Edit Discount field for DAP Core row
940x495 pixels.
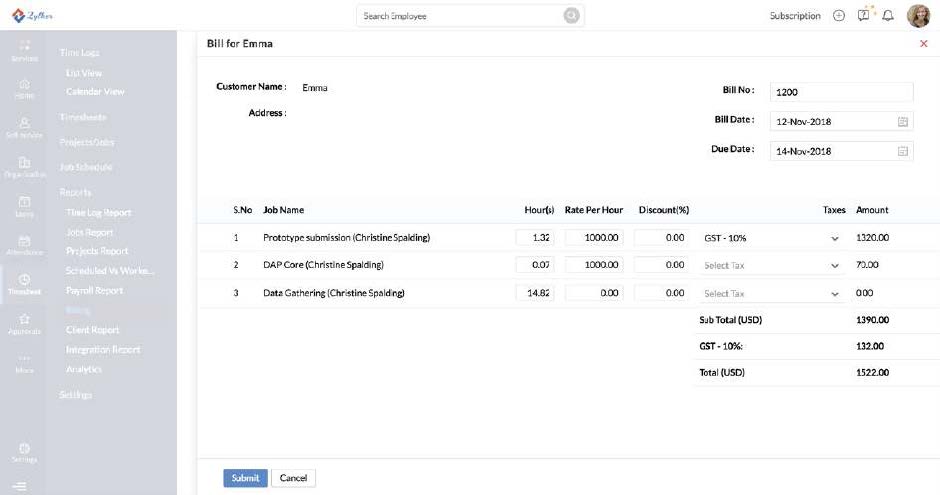pyautogui.click(x=661, y=266)
